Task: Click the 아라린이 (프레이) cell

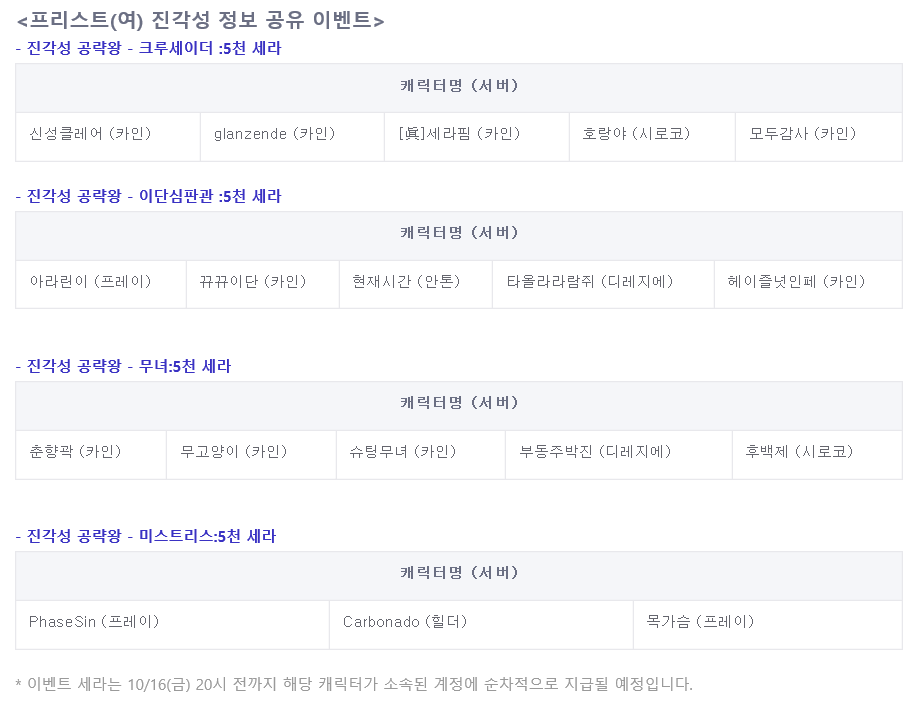Action: click(x=101, y=284)
